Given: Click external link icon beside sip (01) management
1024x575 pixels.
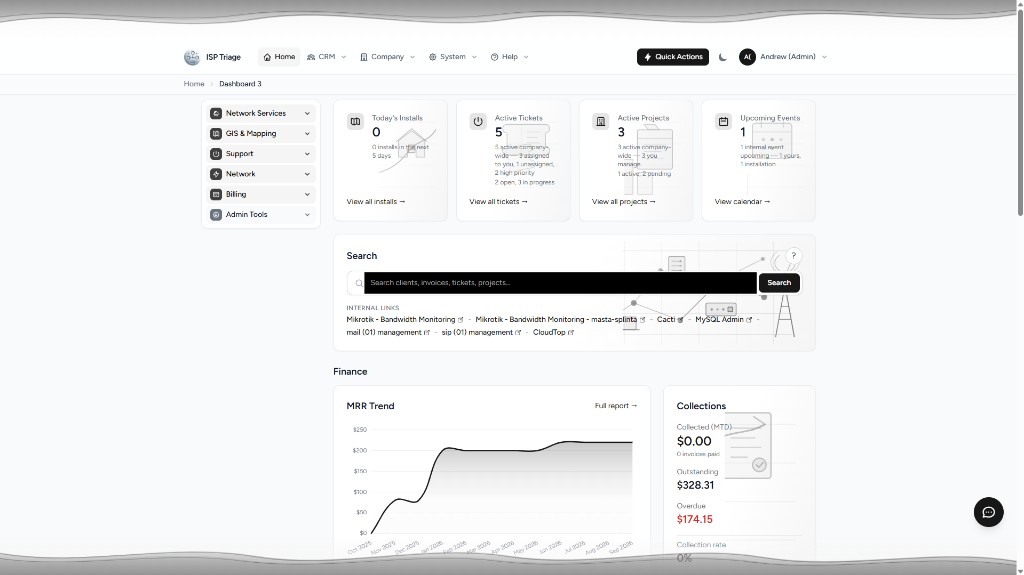Looking at the screenshot, I should 518,333.
